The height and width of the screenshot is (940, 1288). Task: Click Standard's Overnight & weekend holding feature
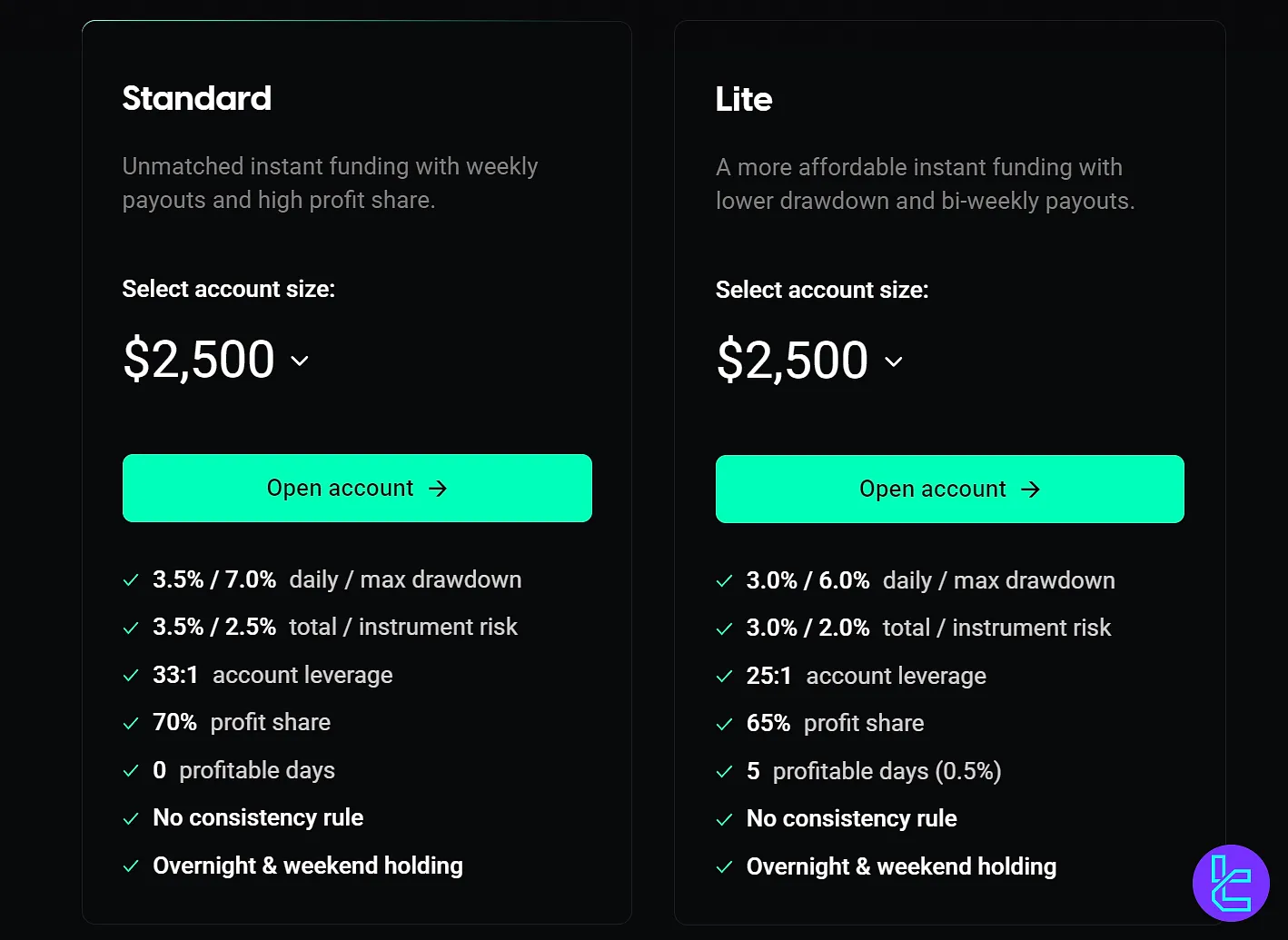[308, 866]
